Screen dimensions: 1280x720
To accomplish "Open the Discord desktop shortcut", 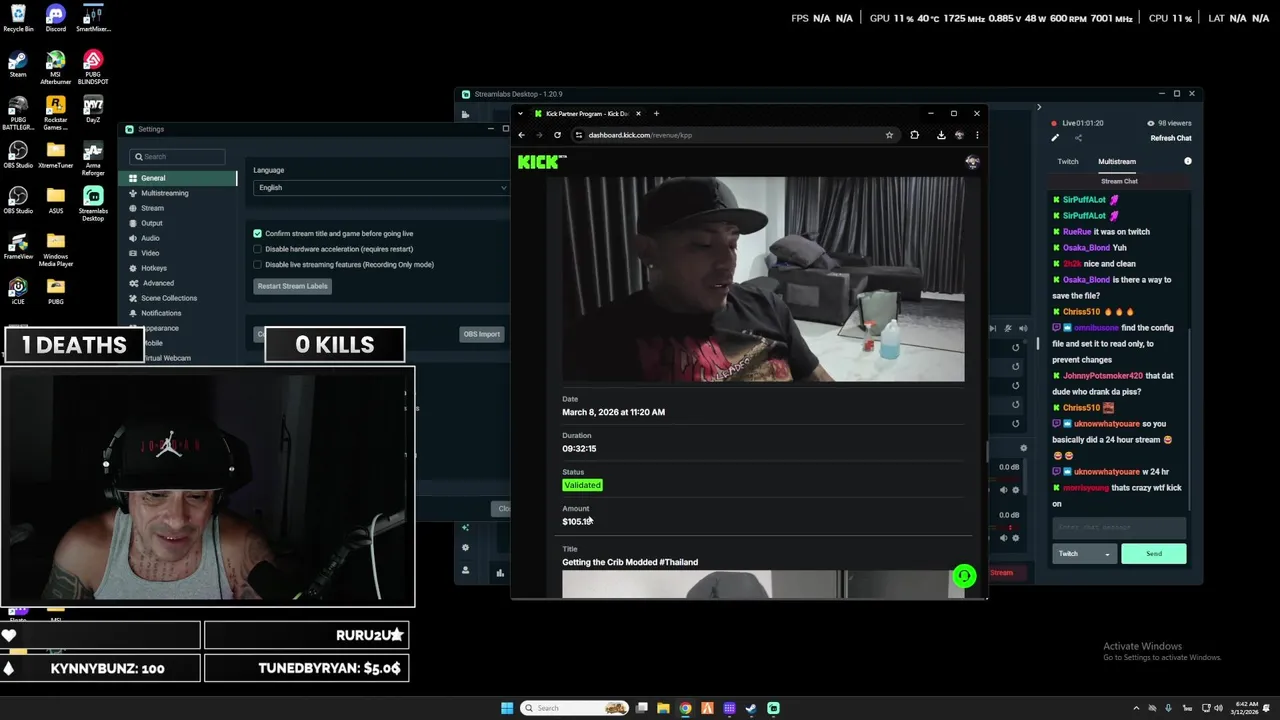I will [56, 18].
